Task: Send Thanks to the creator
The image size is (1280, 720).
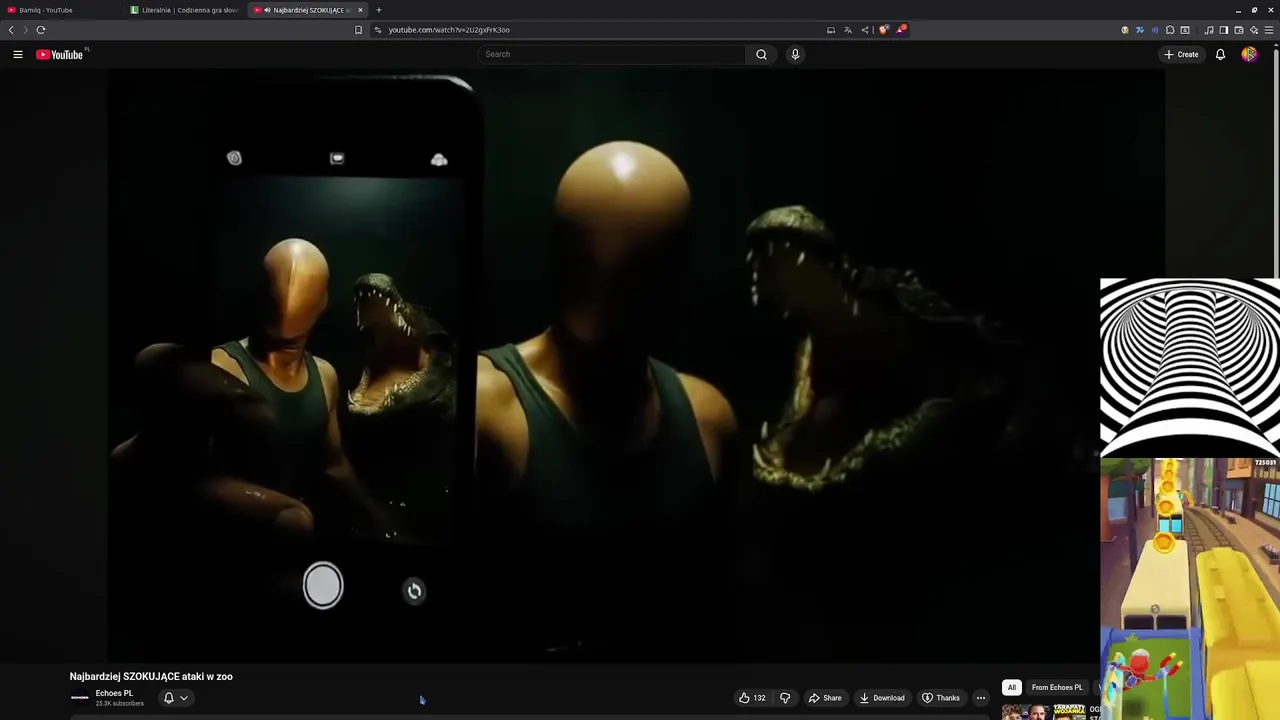Action: (940, 698)
